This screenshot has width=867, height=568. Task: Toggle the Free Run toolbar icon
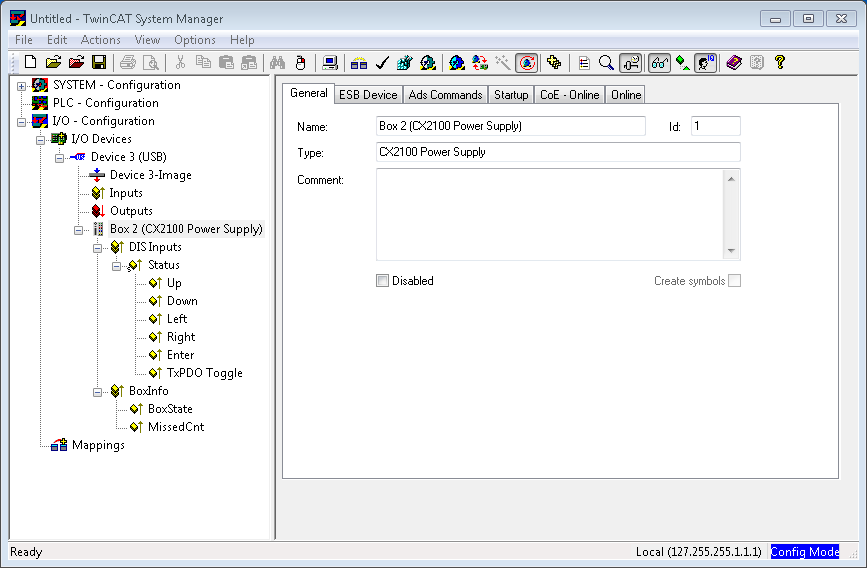(527, 62)
